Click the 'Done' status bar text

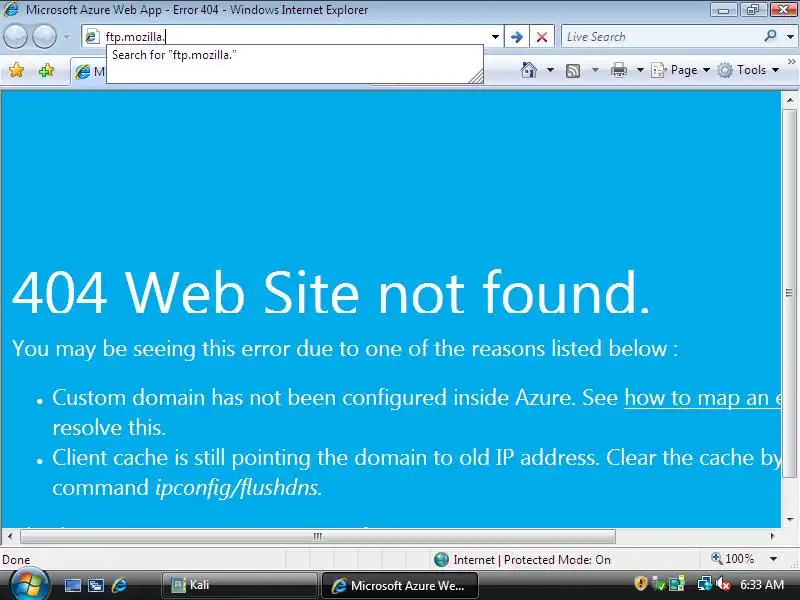[16, 560]
